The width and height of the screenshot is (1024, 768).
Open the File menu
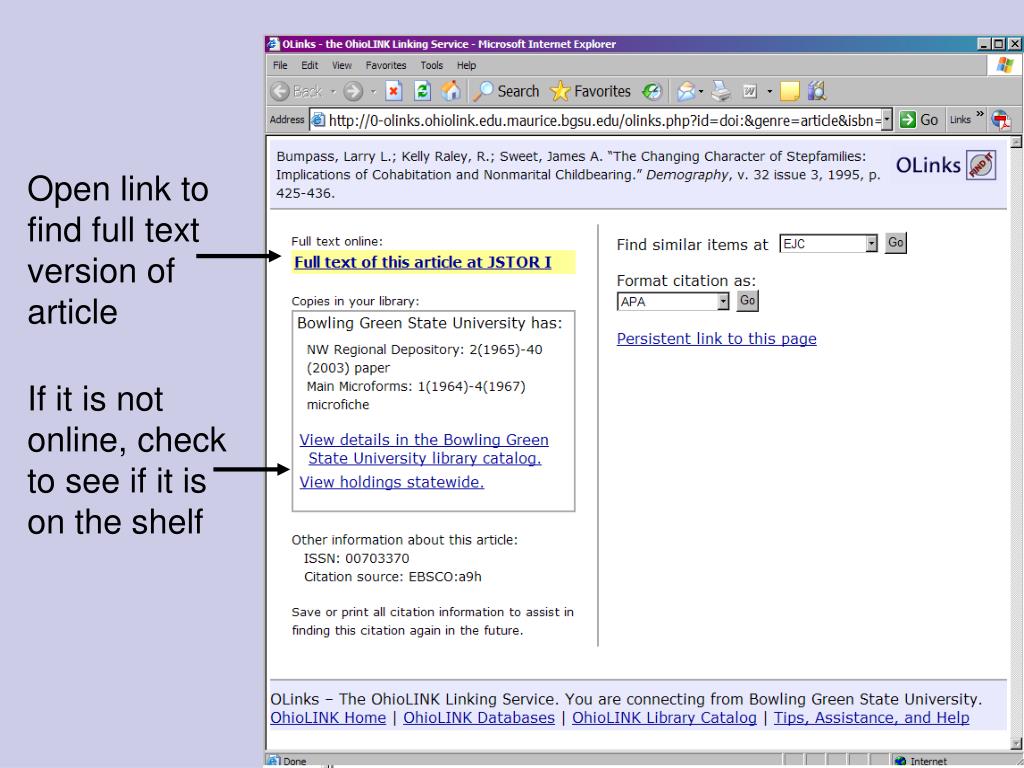click(280, 65)
